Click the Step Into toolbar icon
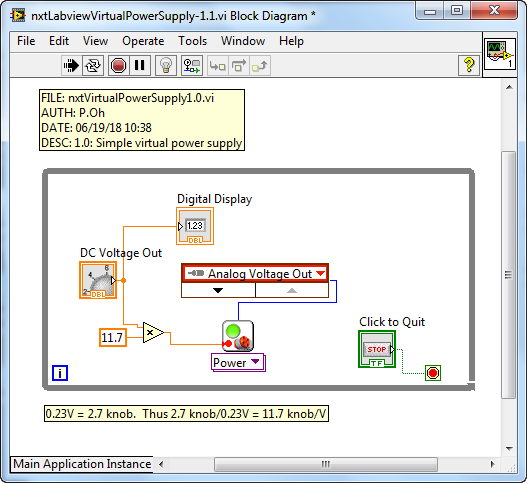527x483 pixels. 217,65
